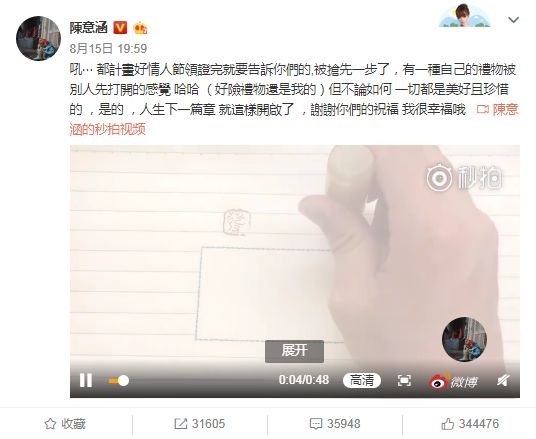Click the post timestamp 8月15日 19:59

click(x=108, y=49)
